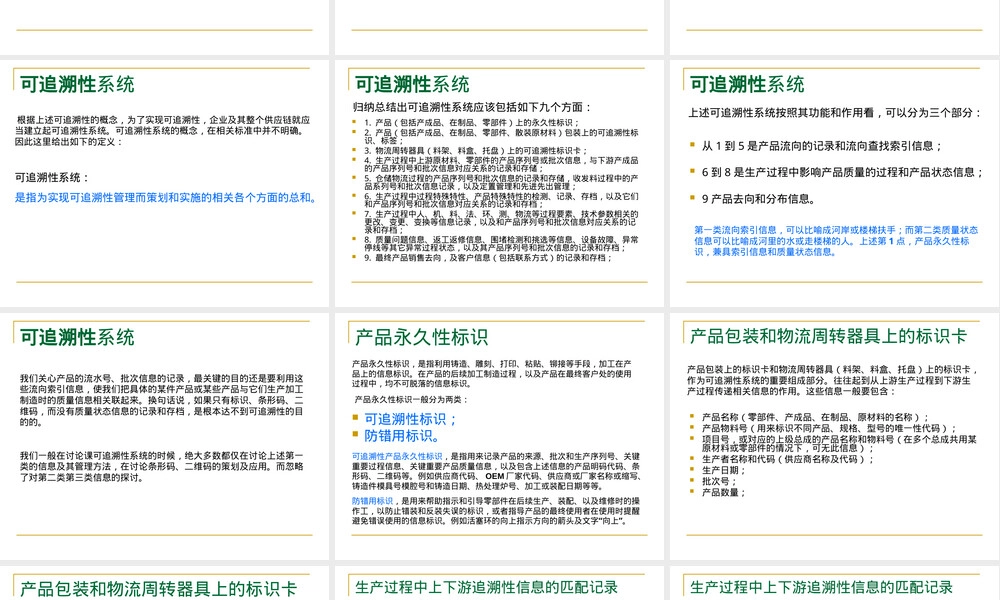
Task: Click the line 产品永久性标识一般分为两类:
Action: 411,400
